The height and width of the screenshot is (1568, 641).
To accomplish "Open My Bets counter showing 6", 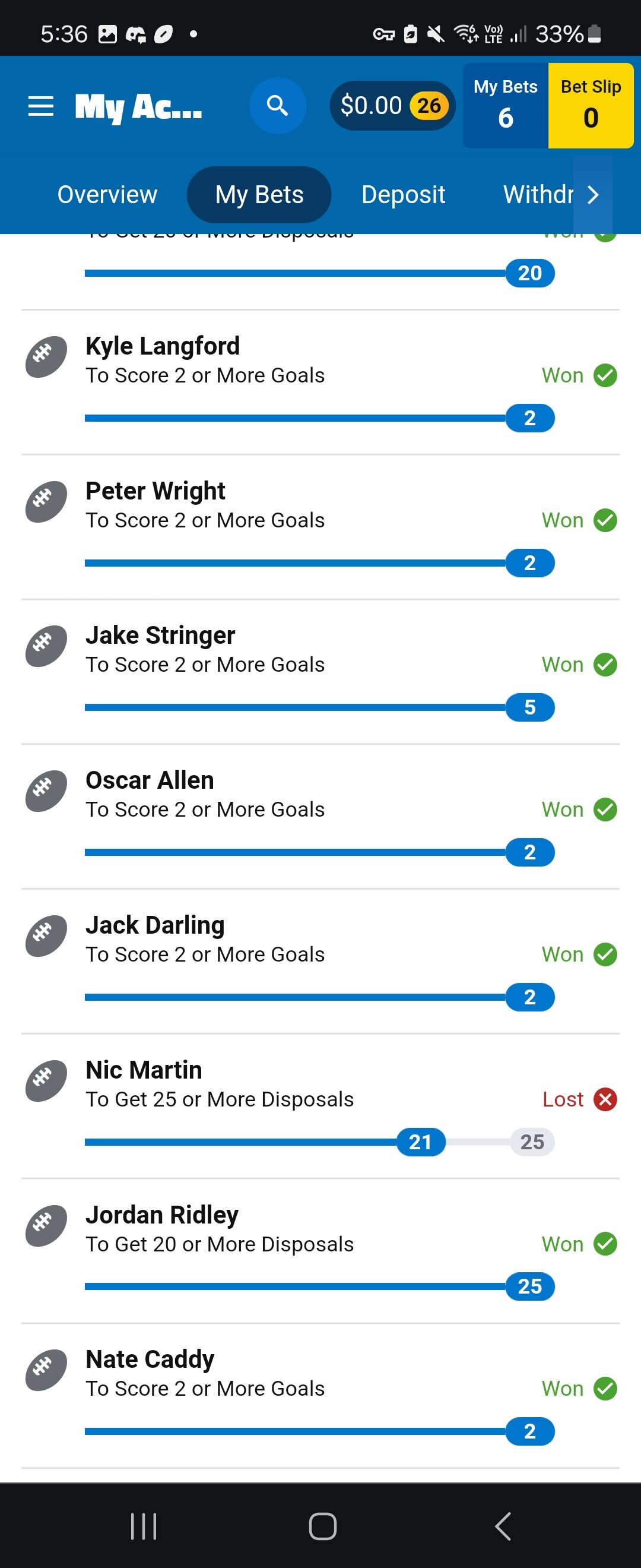I will click(x=505, y=106).
